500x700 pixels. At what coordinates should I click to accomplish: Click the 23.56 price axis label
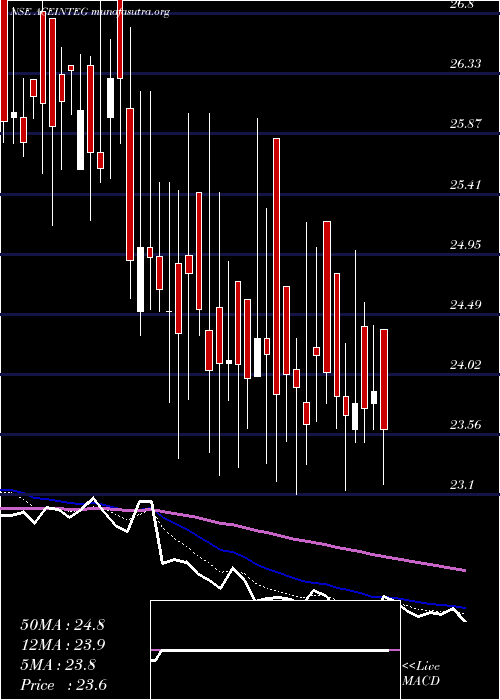(466, 425)
